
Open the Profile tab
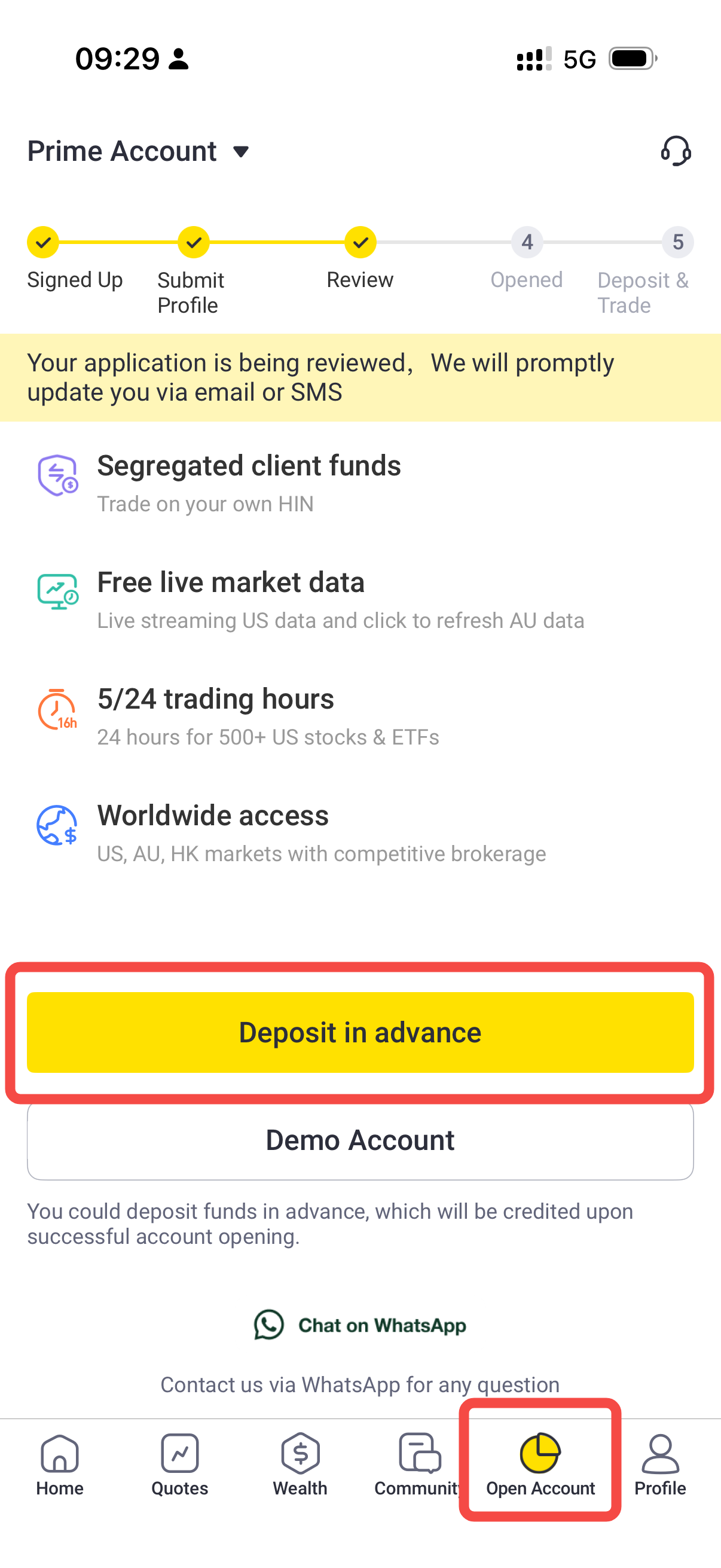[x=660, y=1465]
